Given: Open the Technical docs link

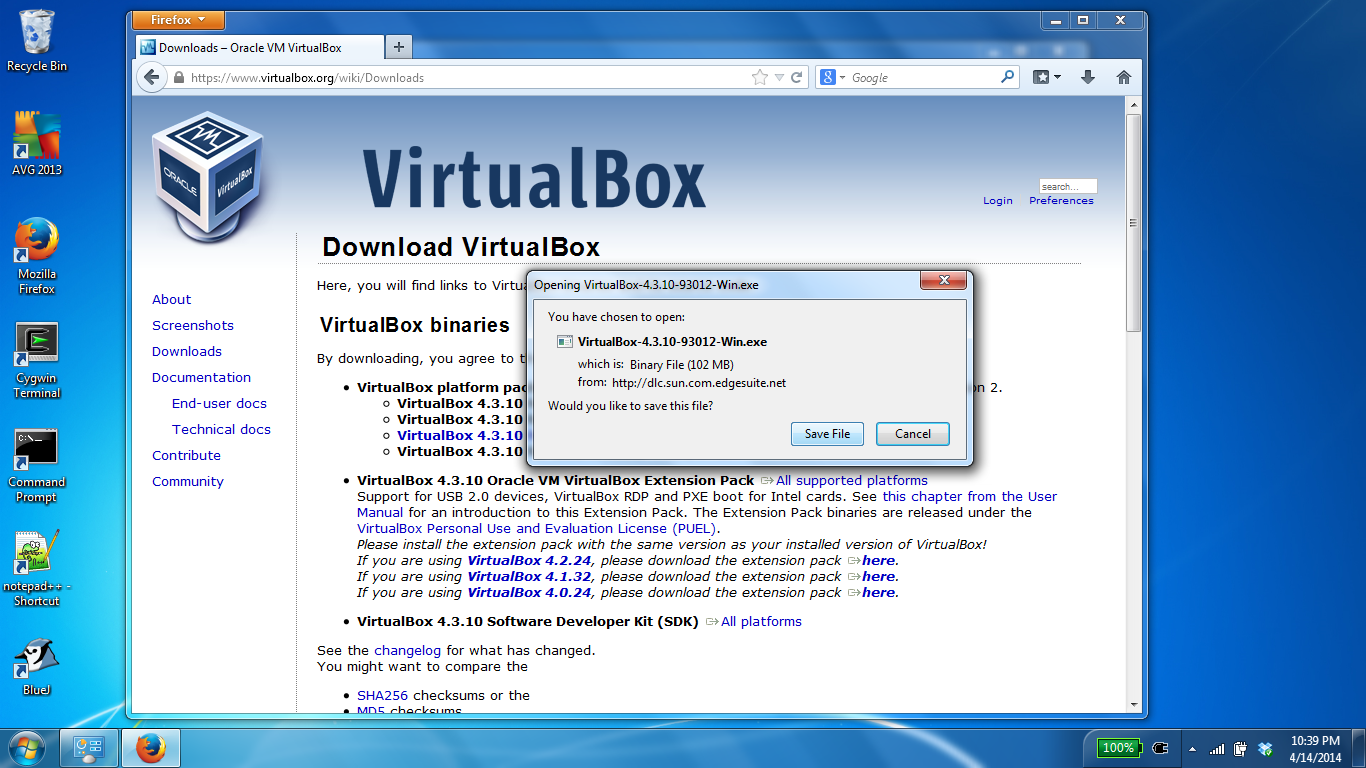Looking at the screenshot, I should tap(221, 429).
